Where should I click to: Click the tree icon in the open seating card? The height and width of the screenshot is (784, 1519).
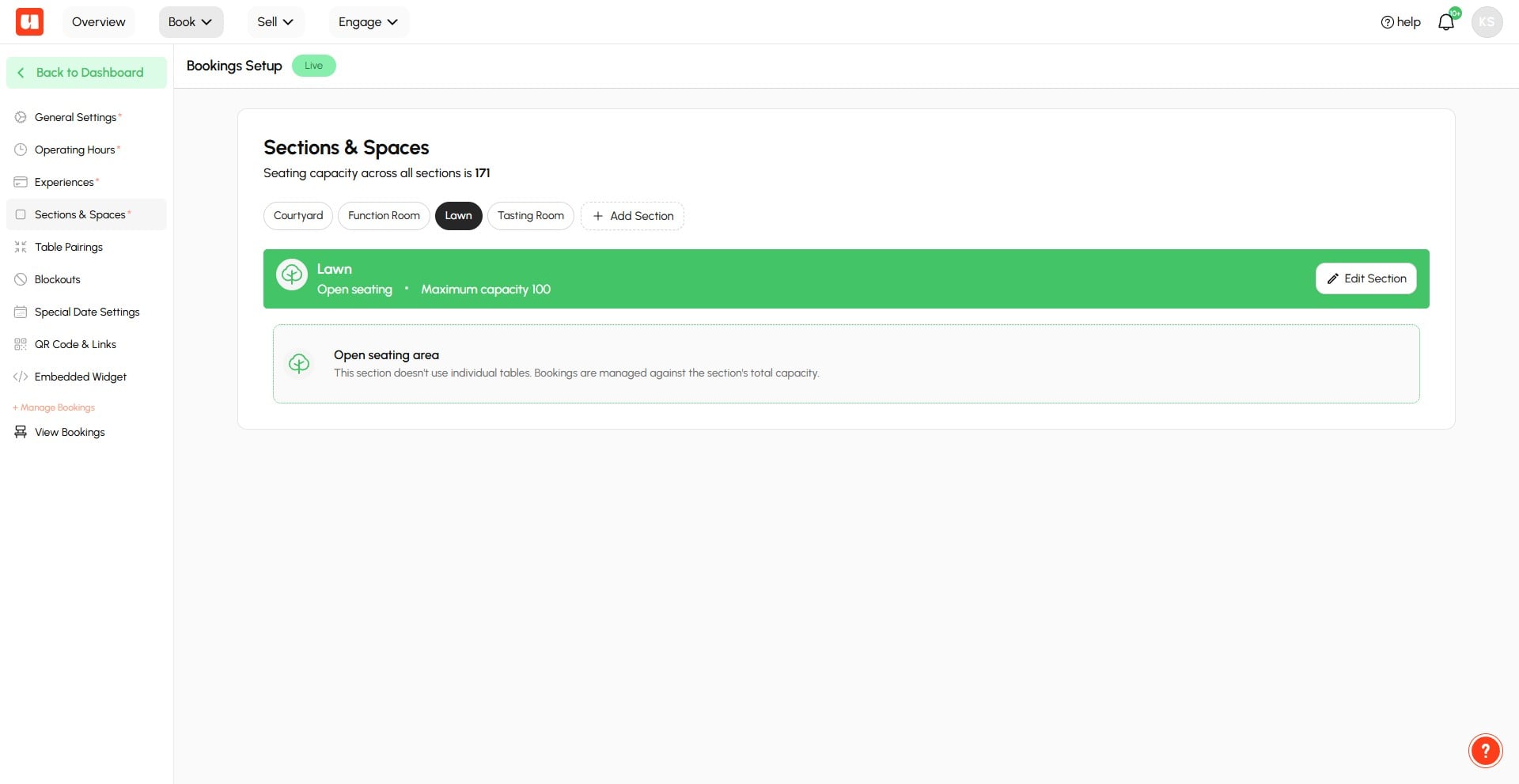click(299, 363)
